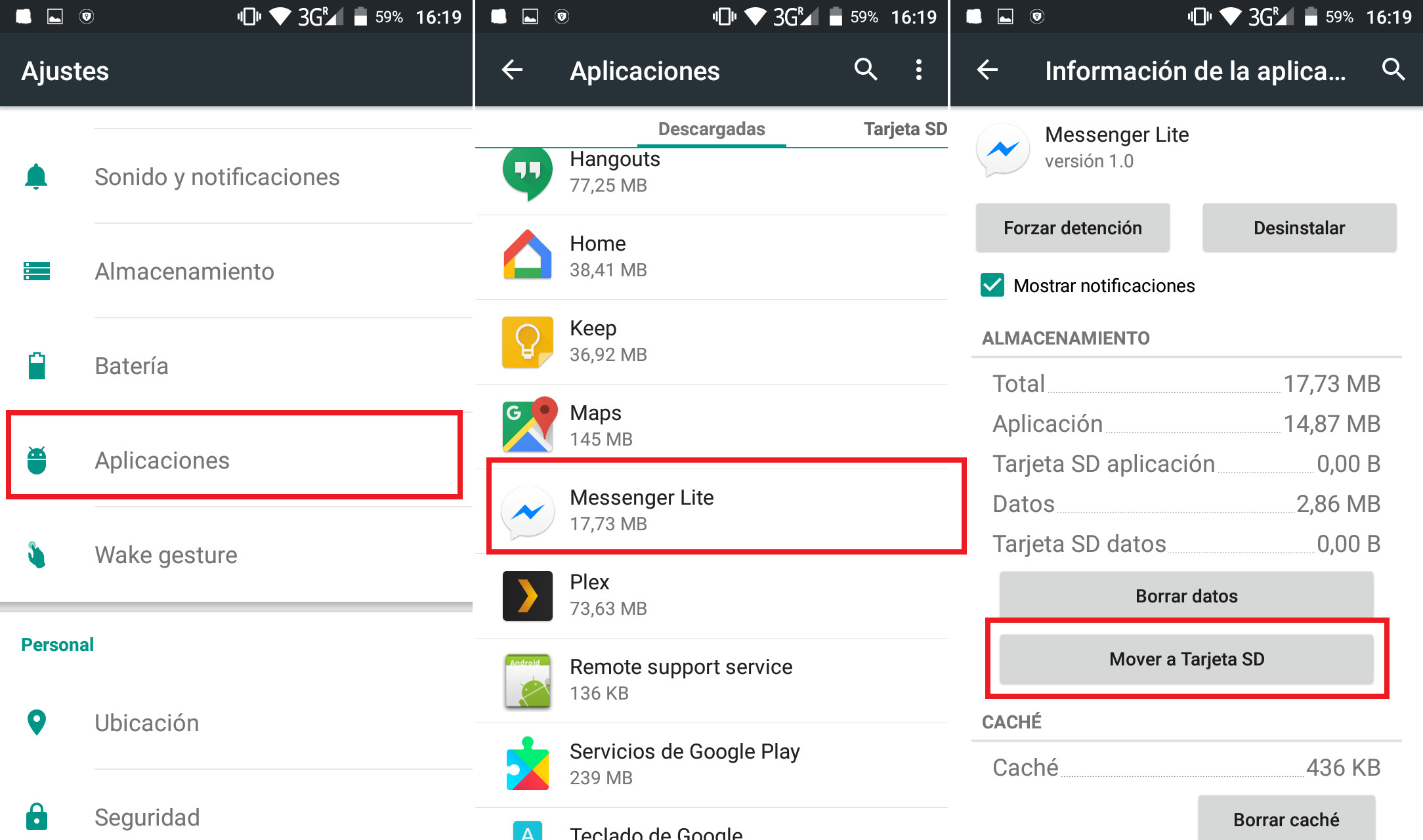1423x840 pixels.
Task: Go back from the Aplicaciones screen
Action: pos(512,70)
